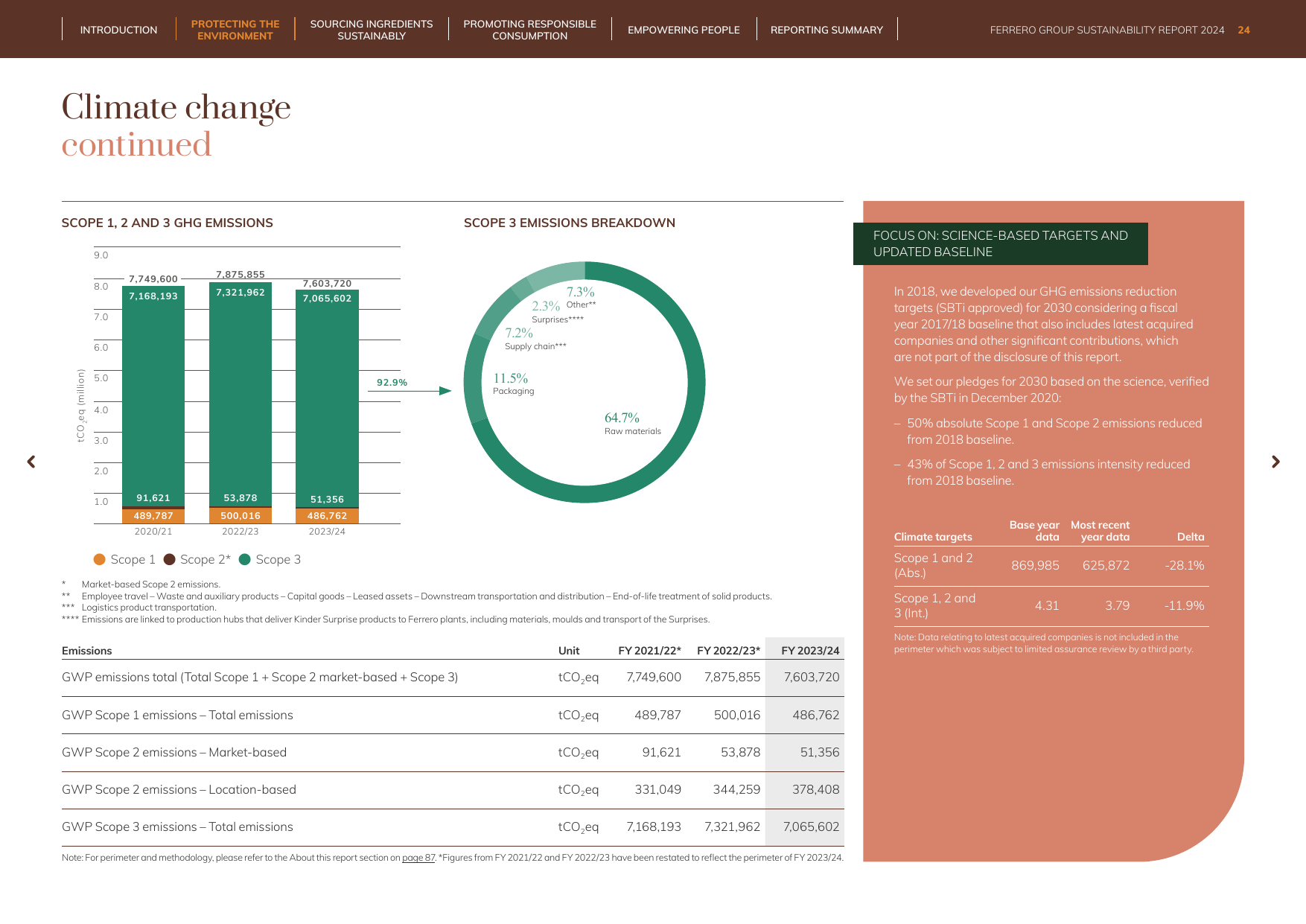Open Promoting Responsible Consumption tab
The height and width of the screenshot is (924, 1306).
tap(529, 30)
